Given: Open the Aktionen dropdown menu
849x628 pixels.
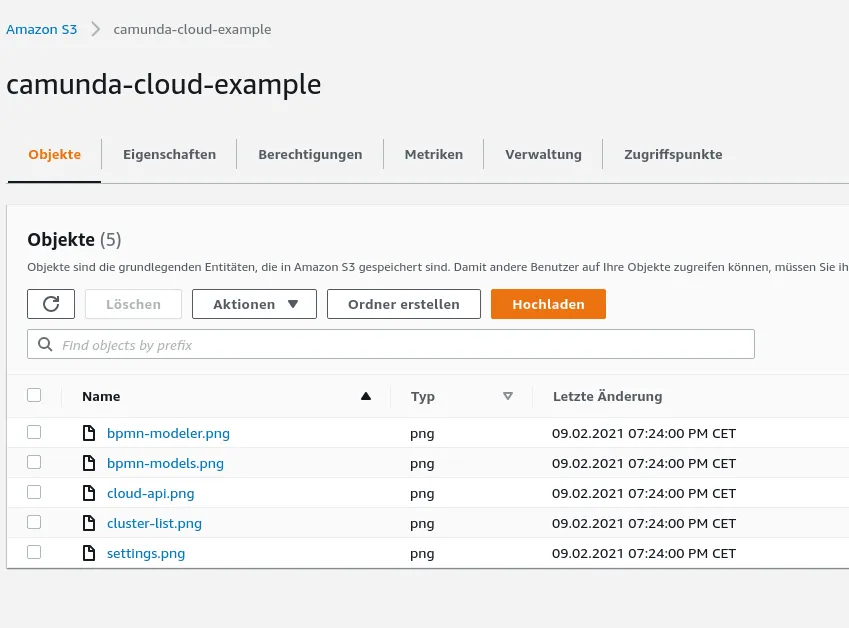Looking at the screenshot, I should (254, 304).
